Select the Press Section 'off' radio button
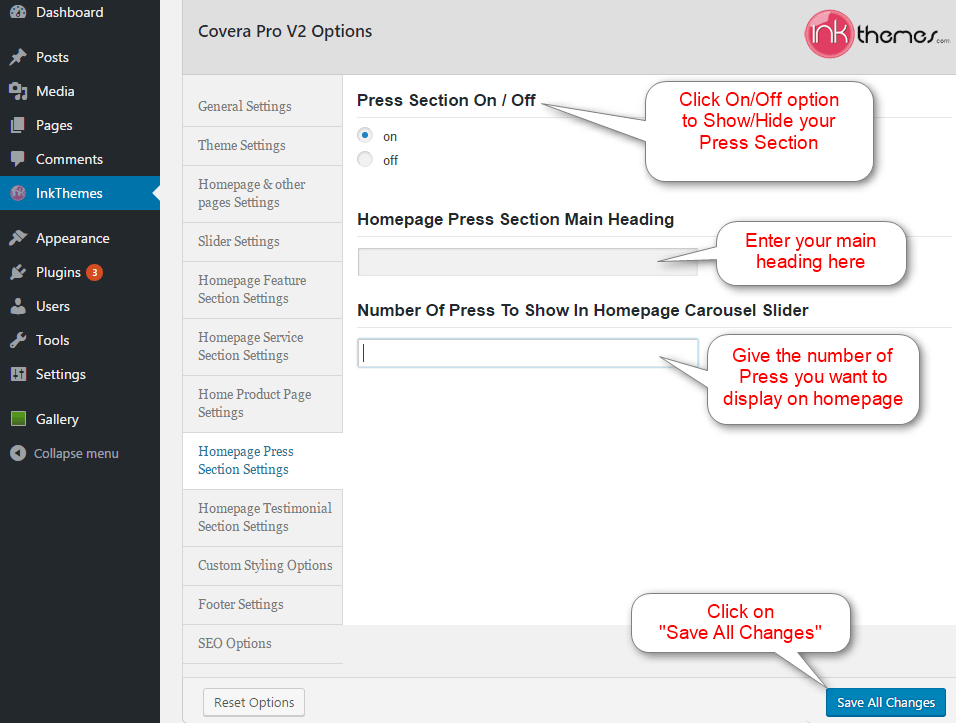956x723 pixels. 365,159
